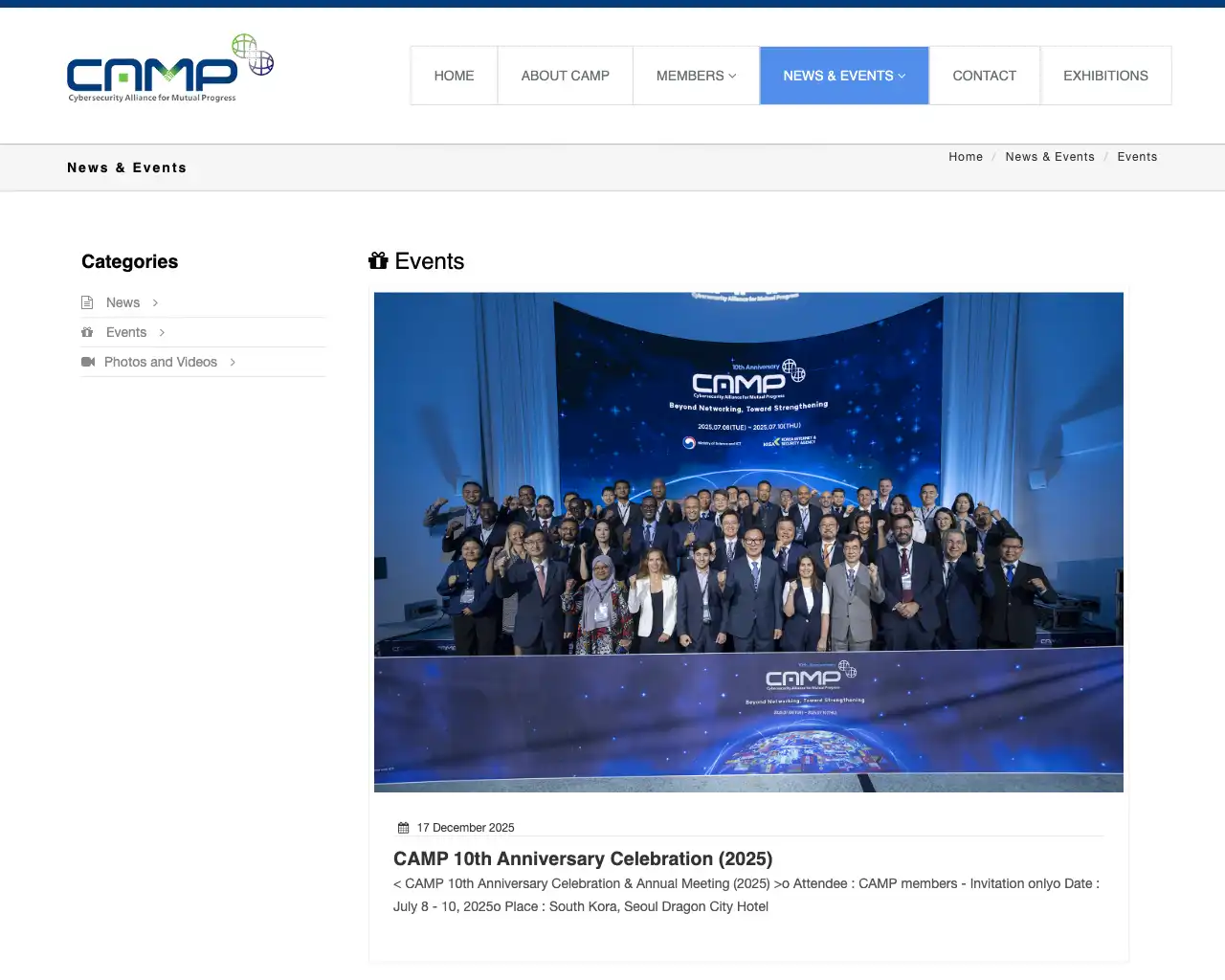This screenshot has height=980, width=1225.
Task: Click the 17 December 2025 date
Action: click(x=465, y=828)
